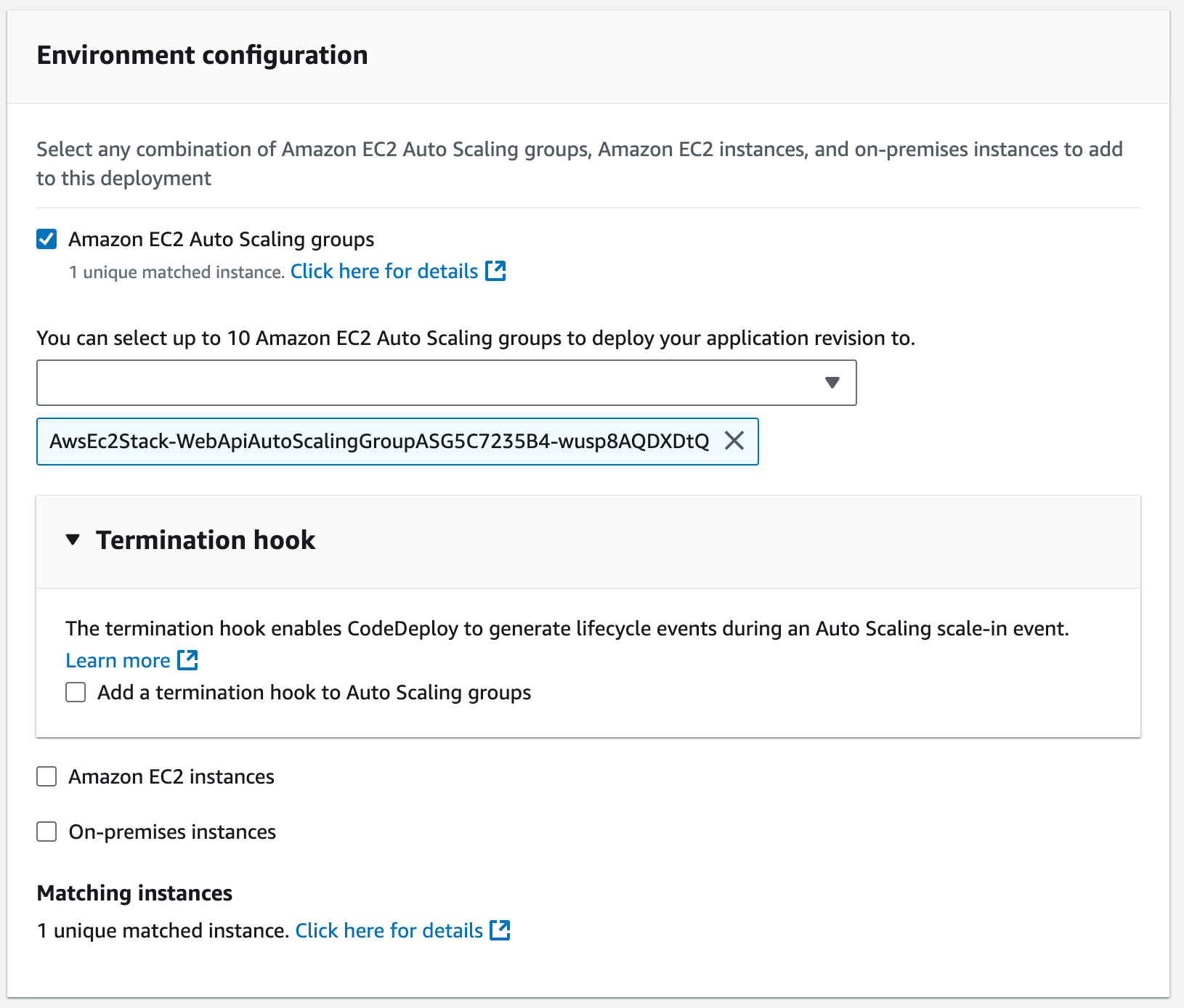The width and height of the screenshot is (1184, 1008).
Task: Click the external link icon beside top details link
Action: point(495,271)
